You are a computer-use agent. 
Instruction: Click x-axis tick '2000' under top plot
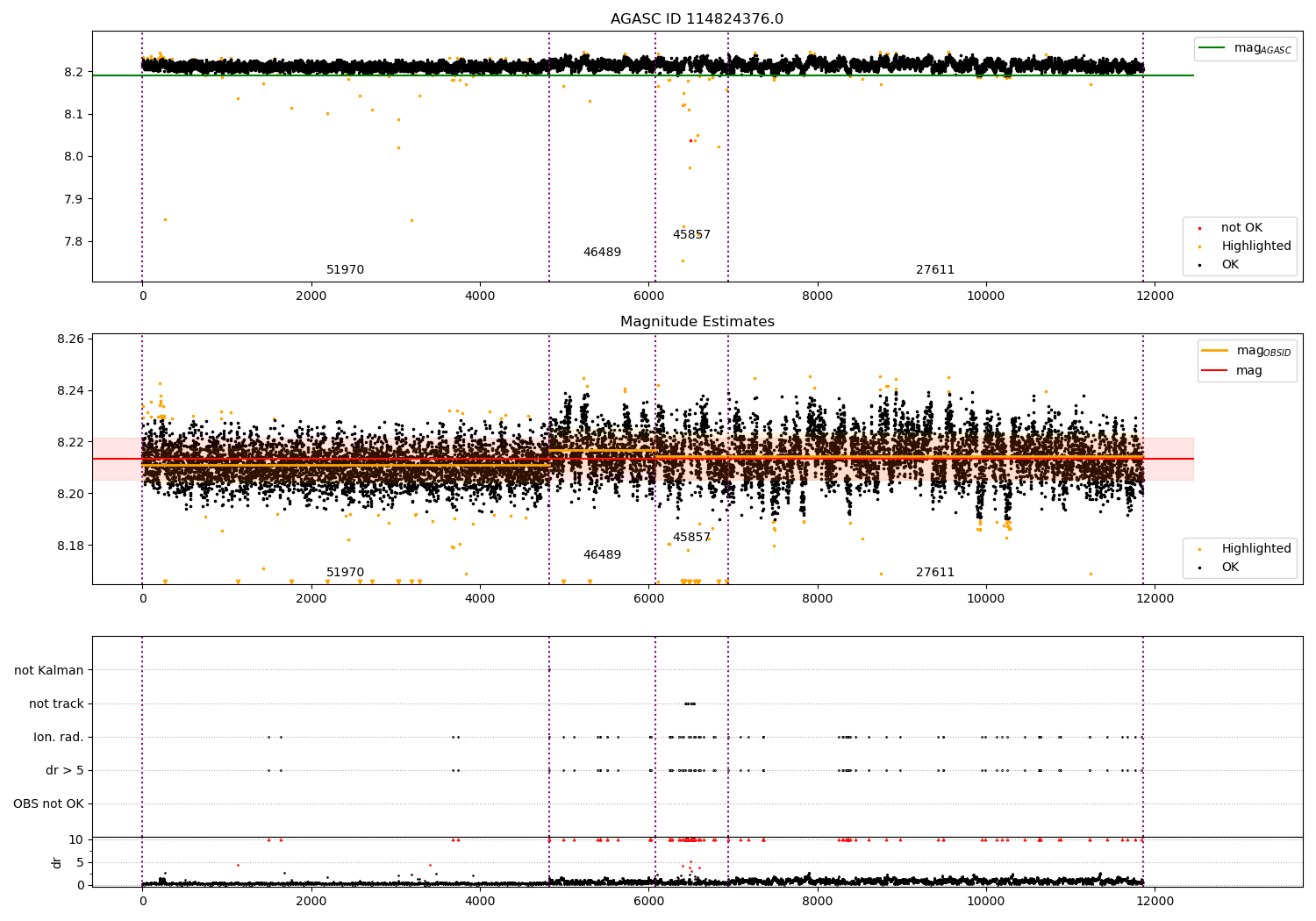point(311,296)
